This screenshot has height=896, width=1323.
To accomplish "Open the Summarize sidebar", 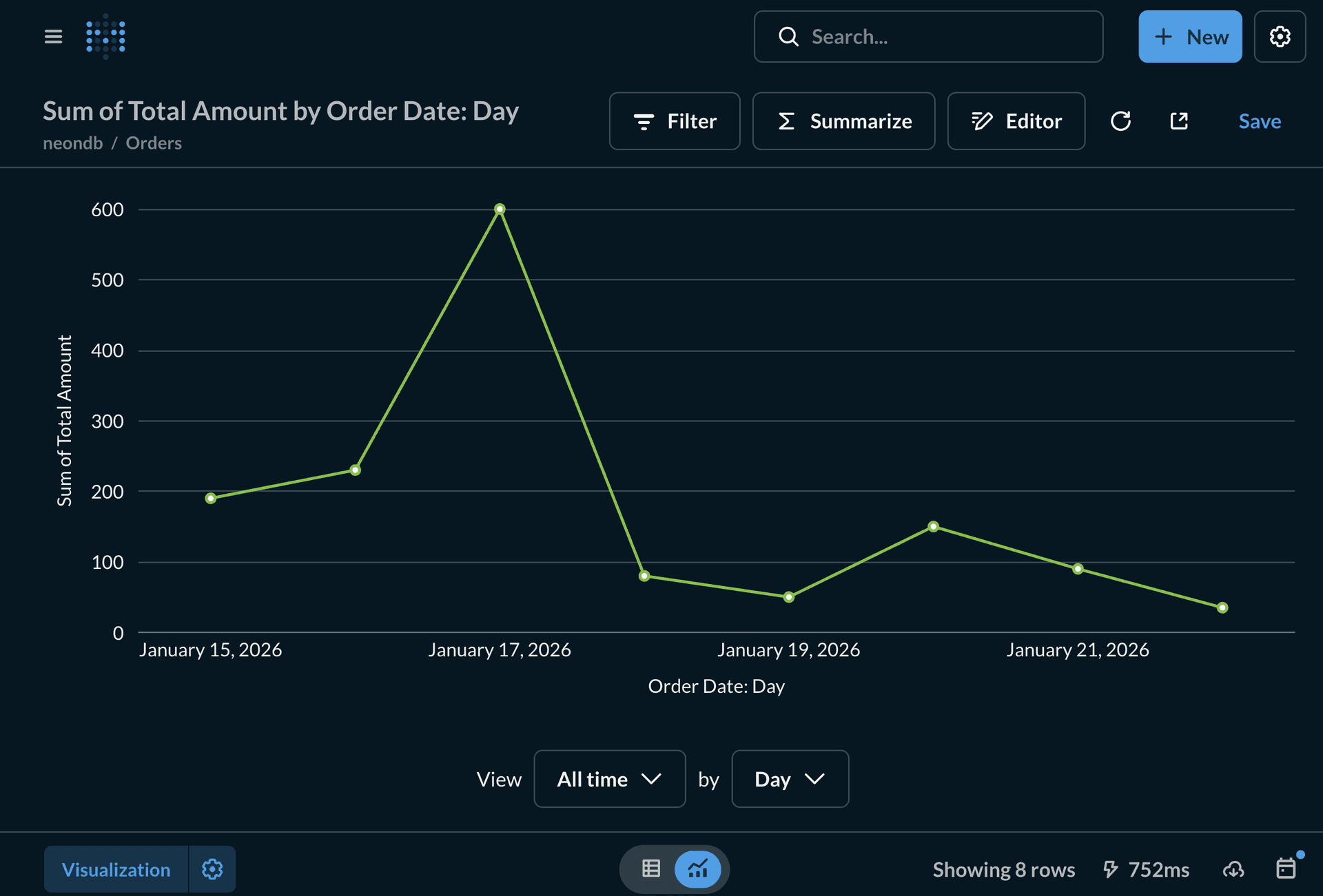I will 843,121.
